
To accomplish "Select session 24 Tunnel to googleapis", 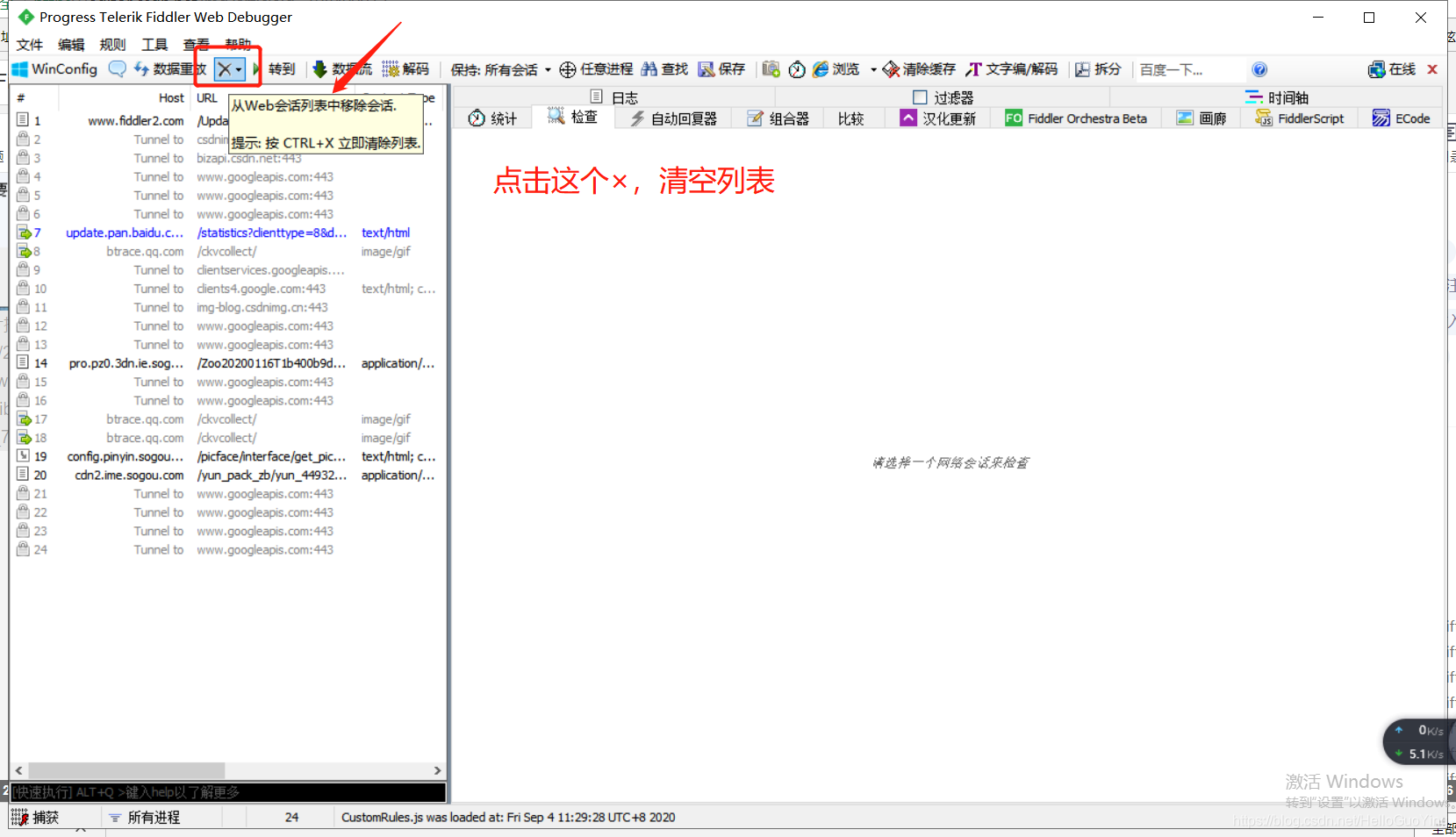I will pos(228,549).
